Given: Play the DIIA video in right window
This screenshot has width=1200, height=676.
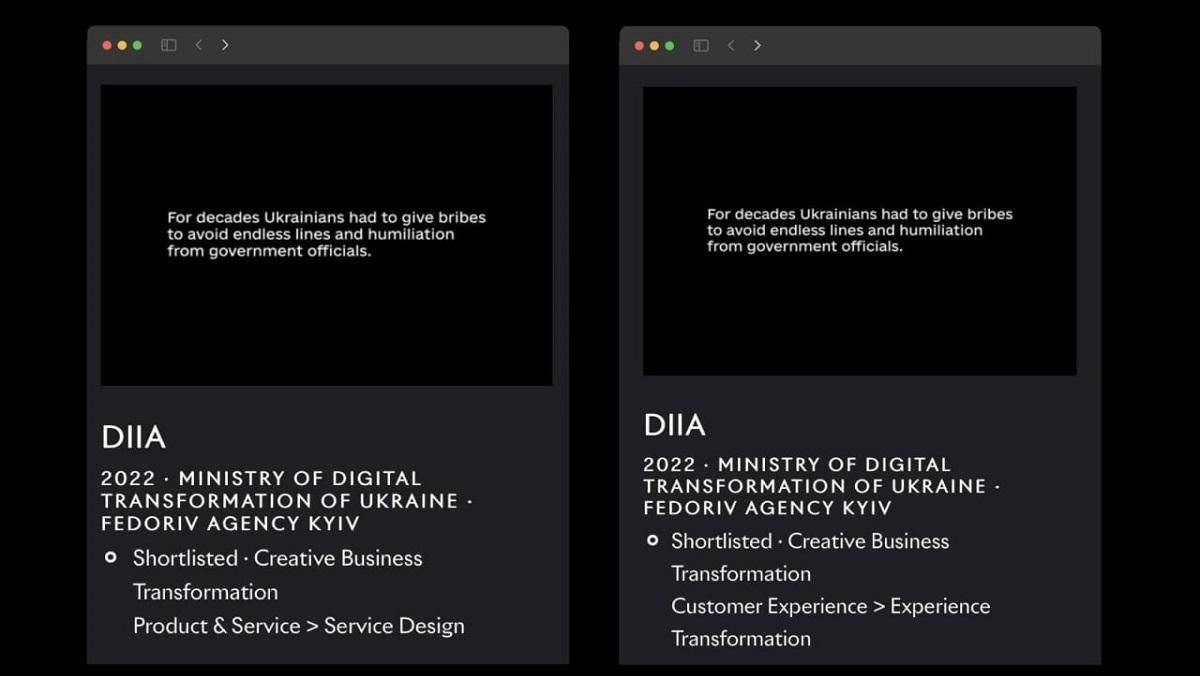Looking at the screenshot, I should [859, 231].
